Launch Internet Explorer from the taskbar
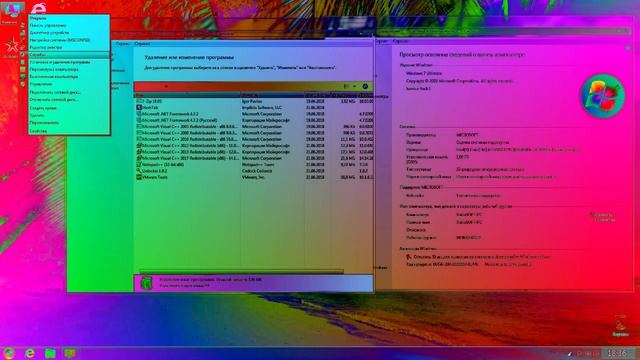The image size is (640, 360). (29, 353)
